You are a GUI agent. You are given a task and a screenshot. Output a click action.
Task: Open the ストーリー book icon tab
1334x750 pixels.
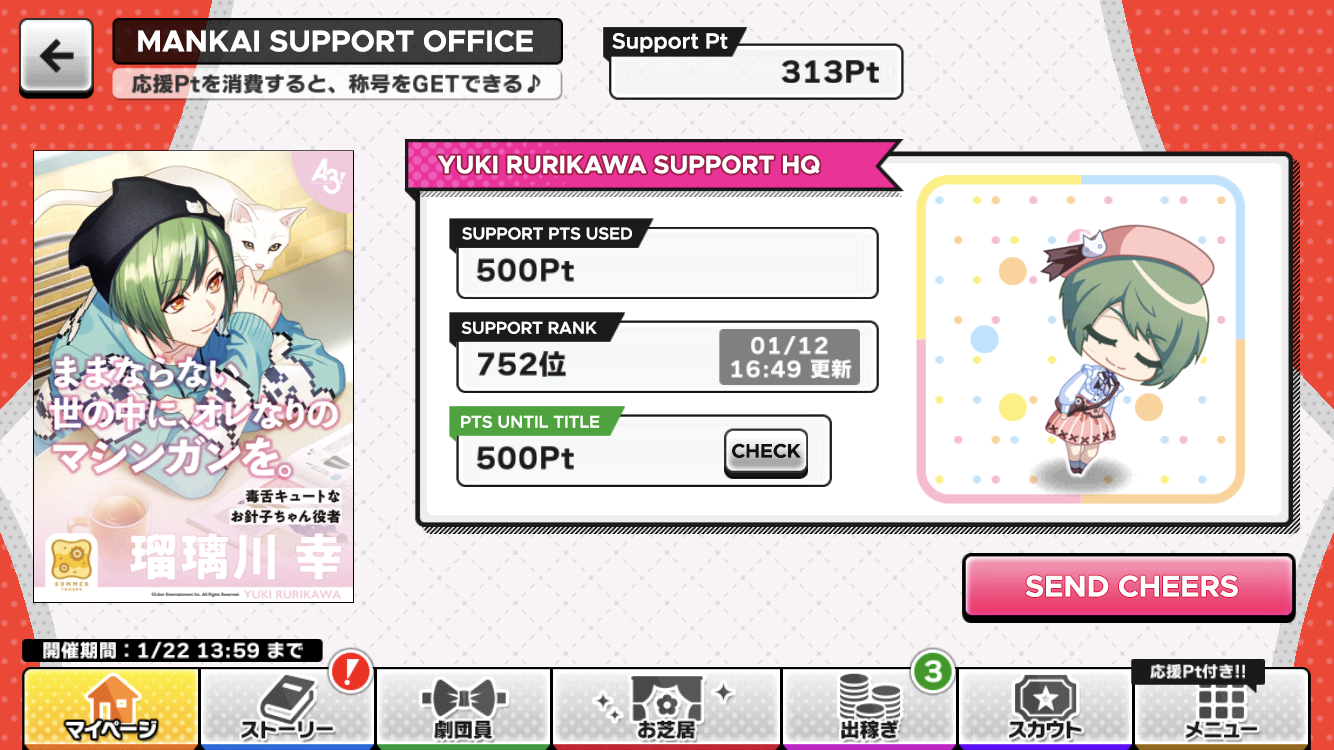288,708
